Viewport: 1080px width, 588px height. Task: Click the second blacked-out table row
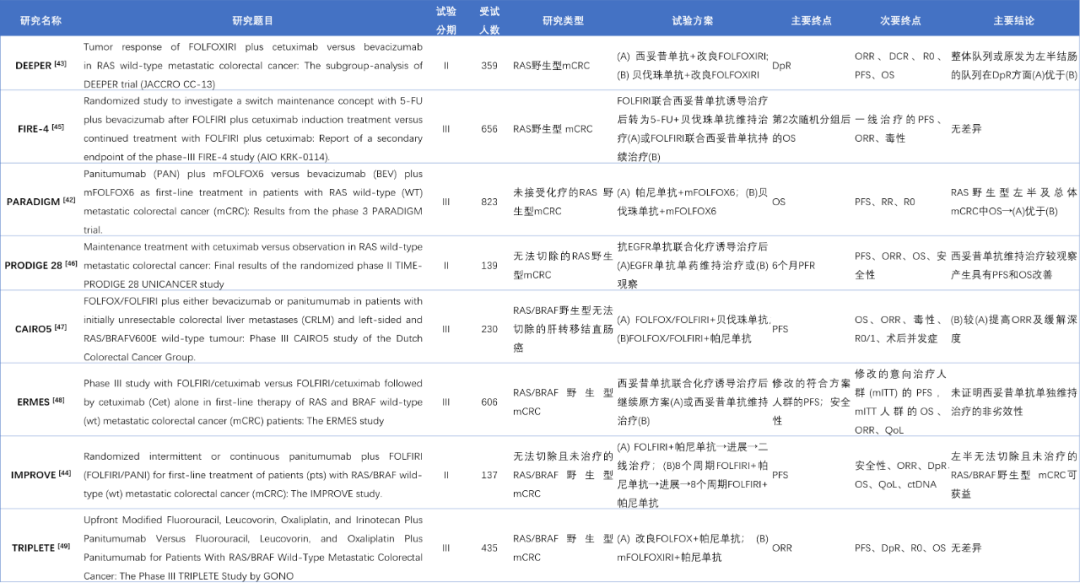(x=540, y=126)
